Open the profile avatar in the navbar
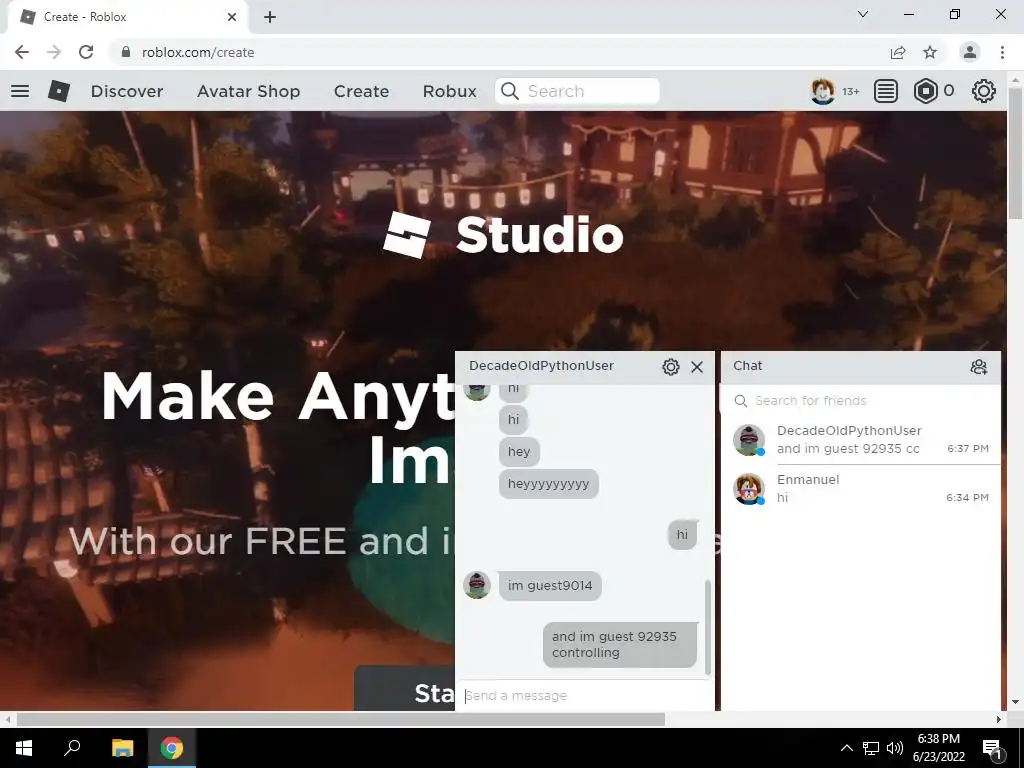Screen dimensions: 1024x768 click(x=822, y=91)
